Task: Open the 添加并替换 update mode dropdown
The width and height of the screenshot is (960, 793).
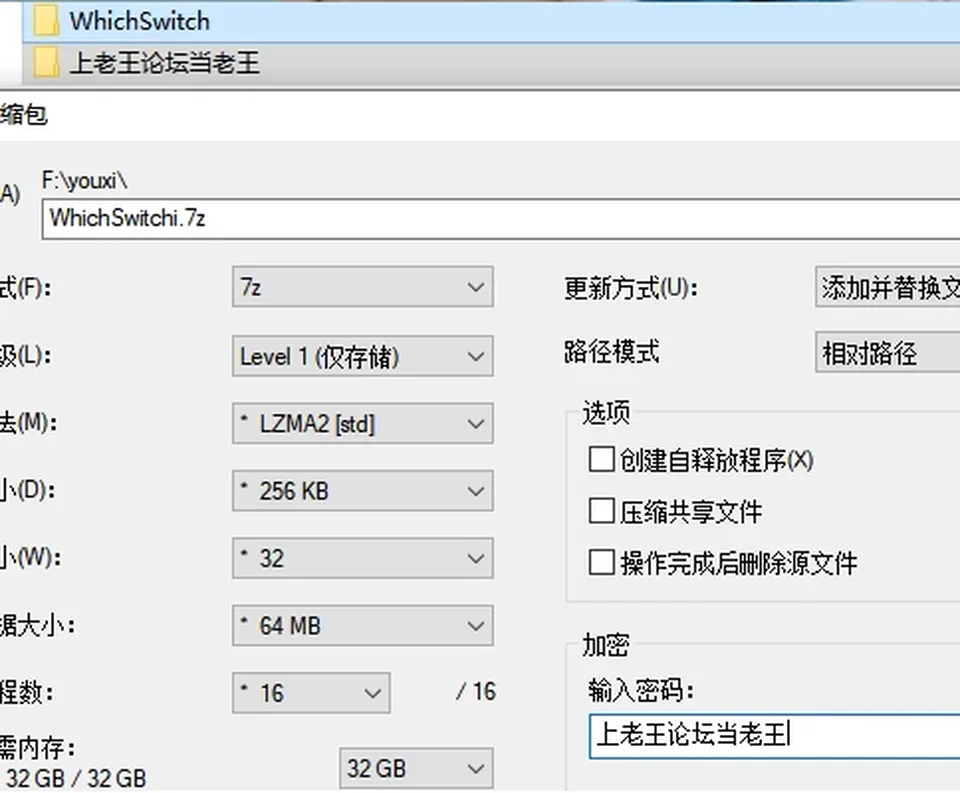Action: click(x=887, y=287)
